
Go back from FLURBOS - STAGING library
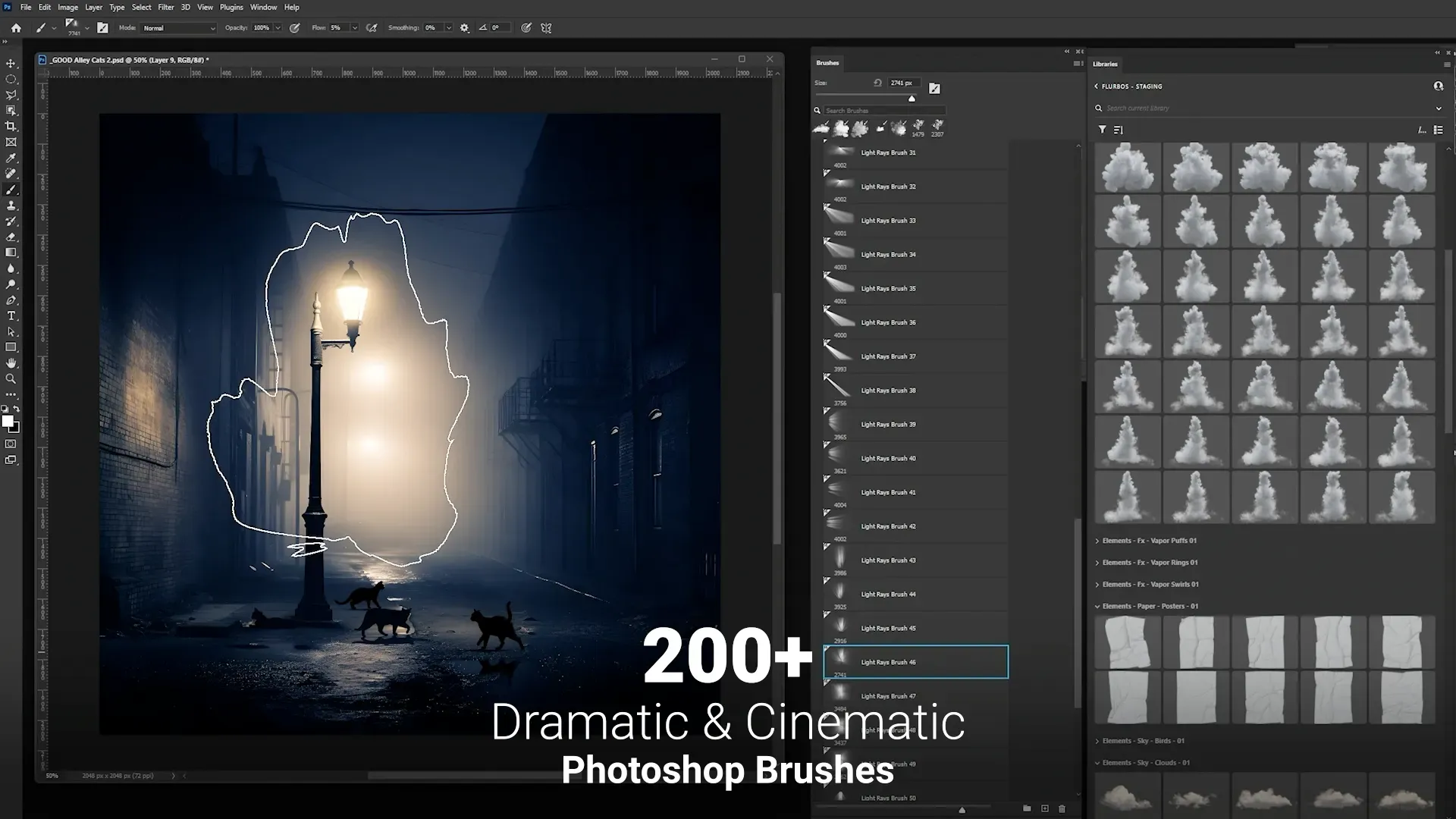click(1096, 86)
